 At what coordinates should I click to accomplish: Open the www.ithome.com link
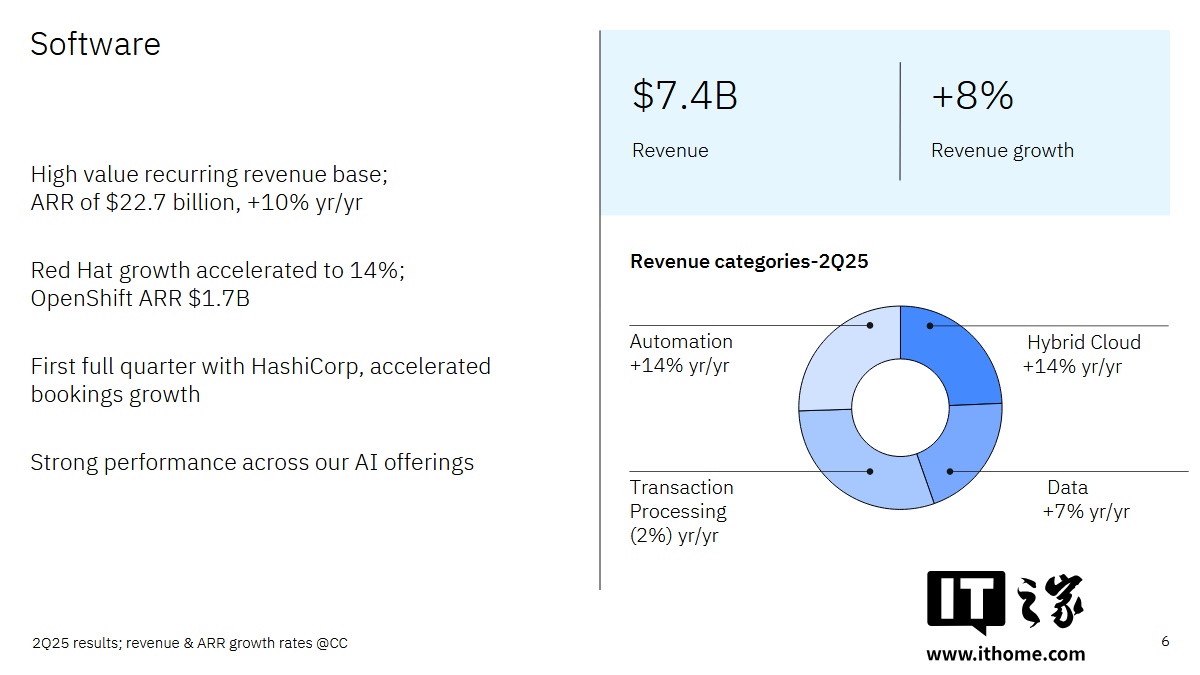point(1005,654)
